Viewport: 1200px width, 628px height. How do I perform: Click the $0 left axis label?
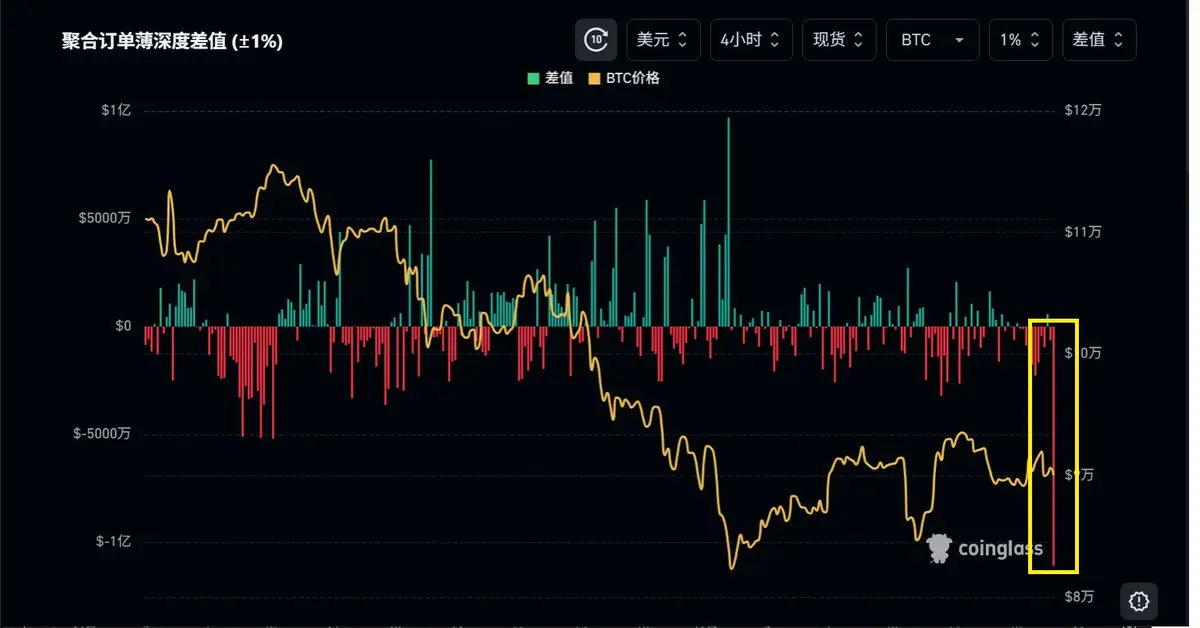tap(123, 326)
